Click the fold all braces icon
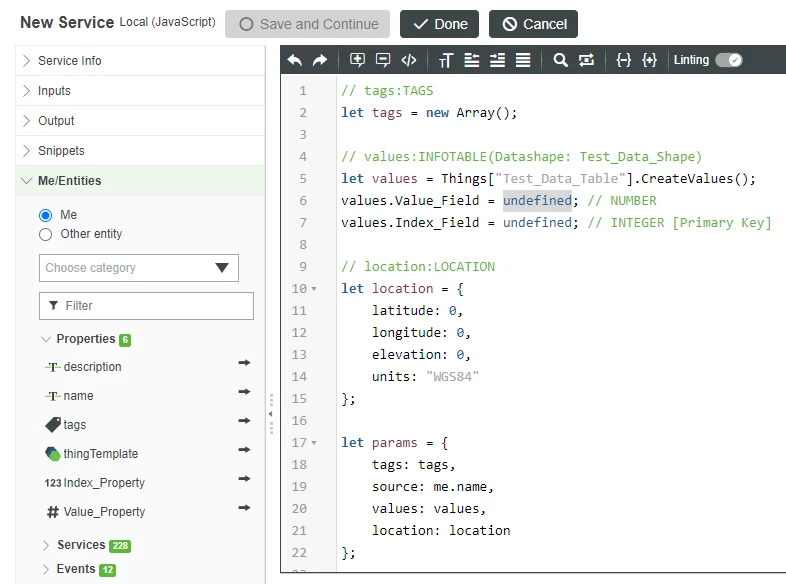The image size is (786, 584). tap(624, 60)
